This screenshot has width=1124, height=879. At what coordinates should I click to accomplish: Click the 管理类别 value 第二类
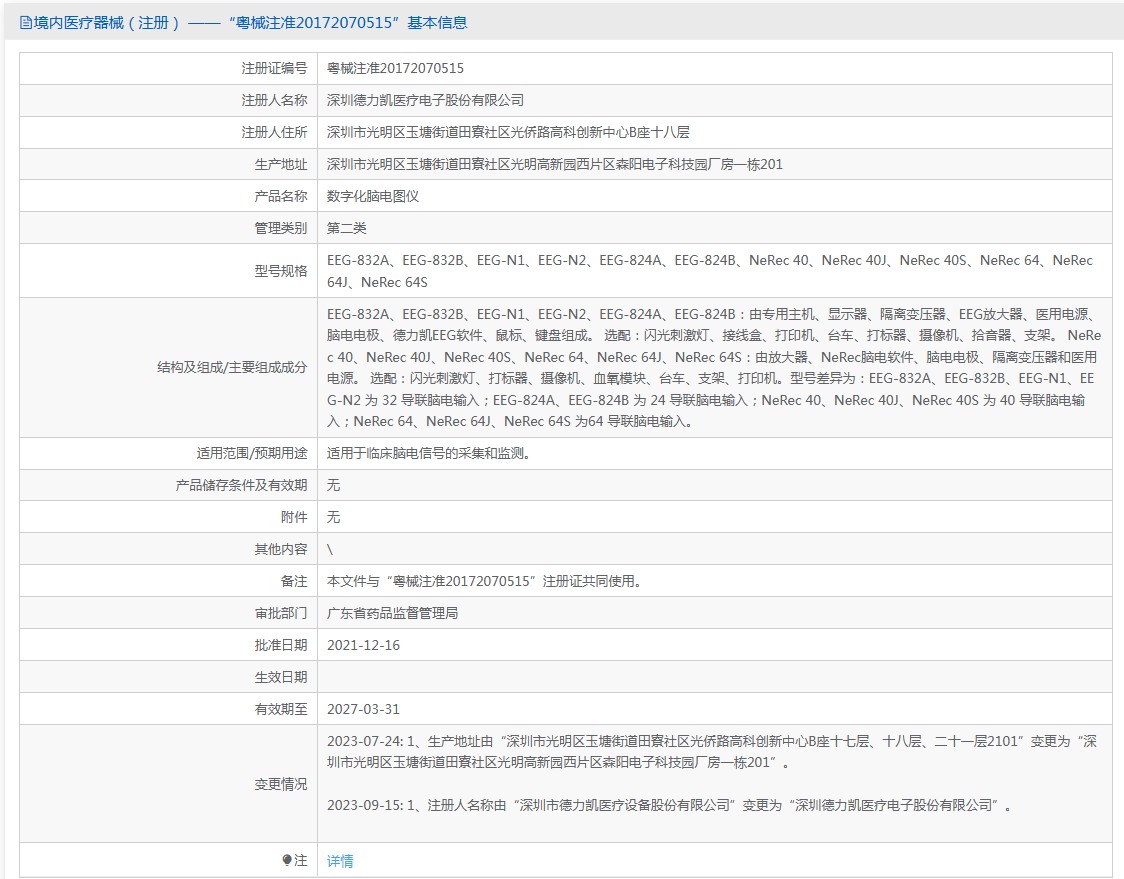click(x=347, y=228)
